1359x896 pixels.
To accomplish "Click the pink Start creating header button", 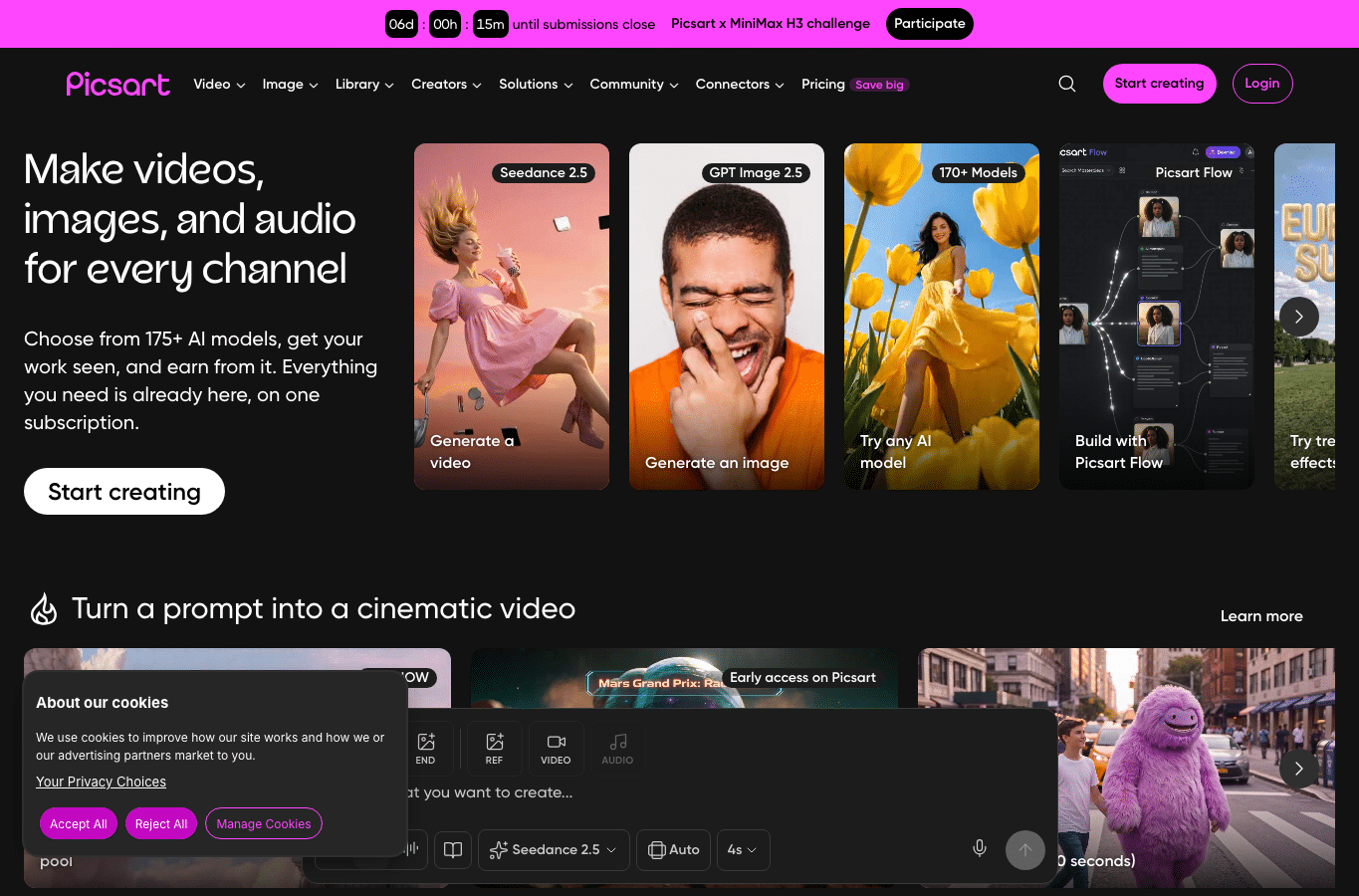I will click(x=1159, y=84).
